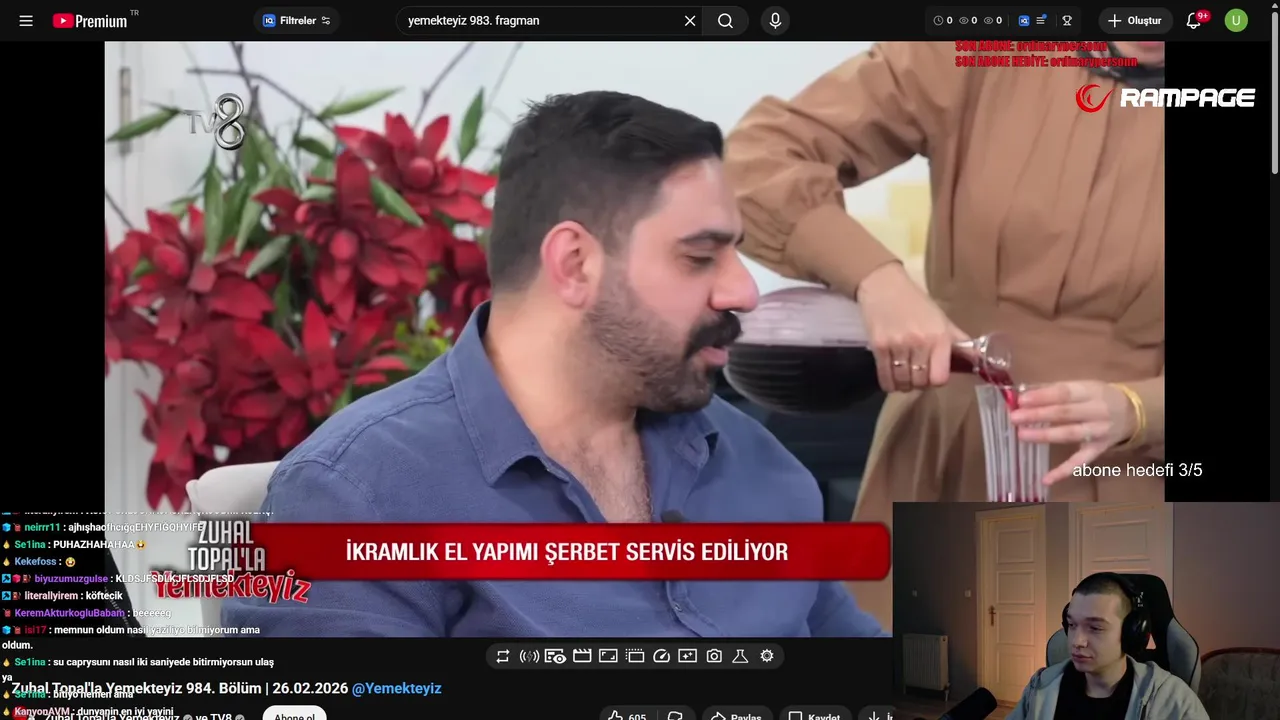Click the experimental flask icon

(740, 656)
